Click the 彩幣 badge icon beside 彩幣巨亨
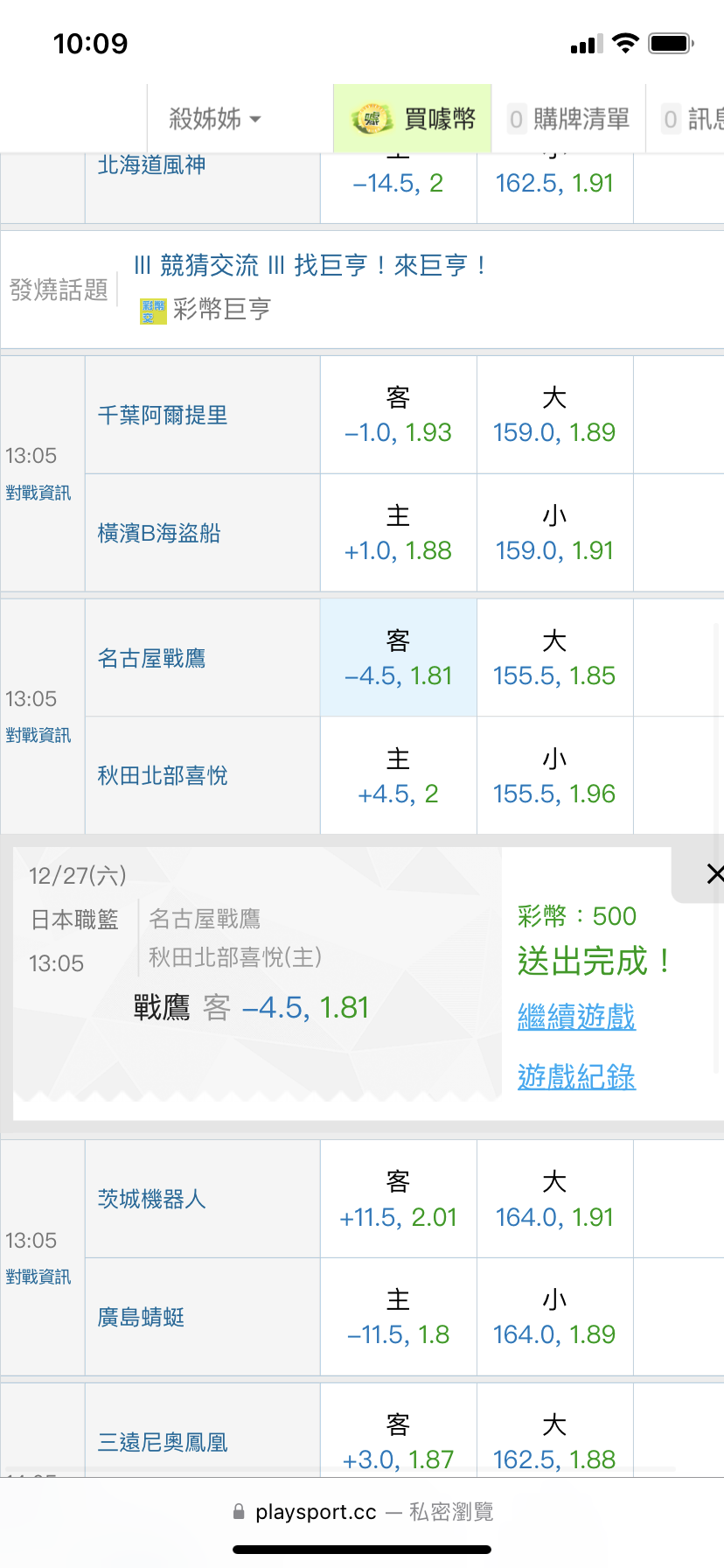The image size is (724, 1568). click(x=153, y=311)
